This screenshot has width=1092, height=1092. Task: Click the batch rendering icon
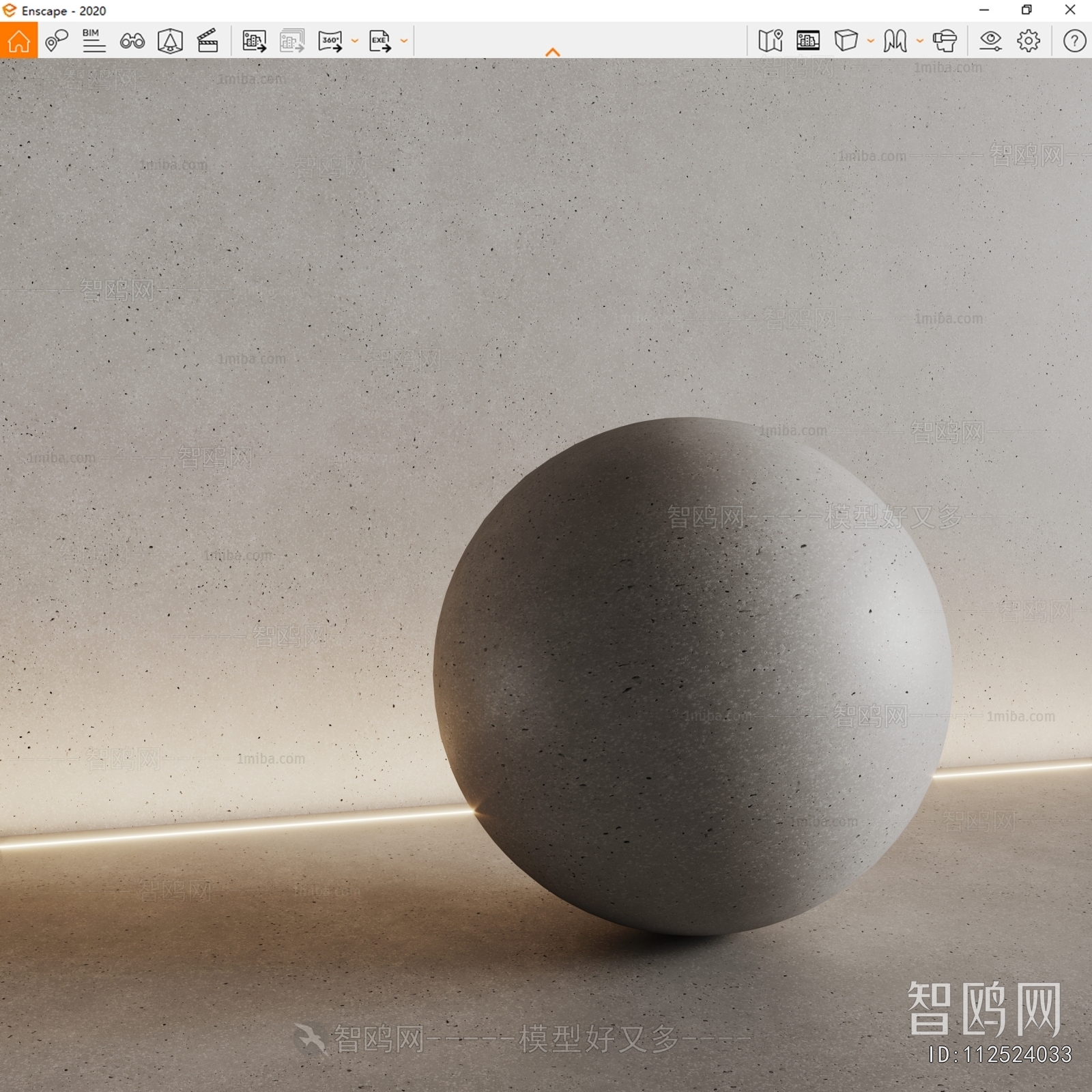pyautogui.click(x=292, y=41)
